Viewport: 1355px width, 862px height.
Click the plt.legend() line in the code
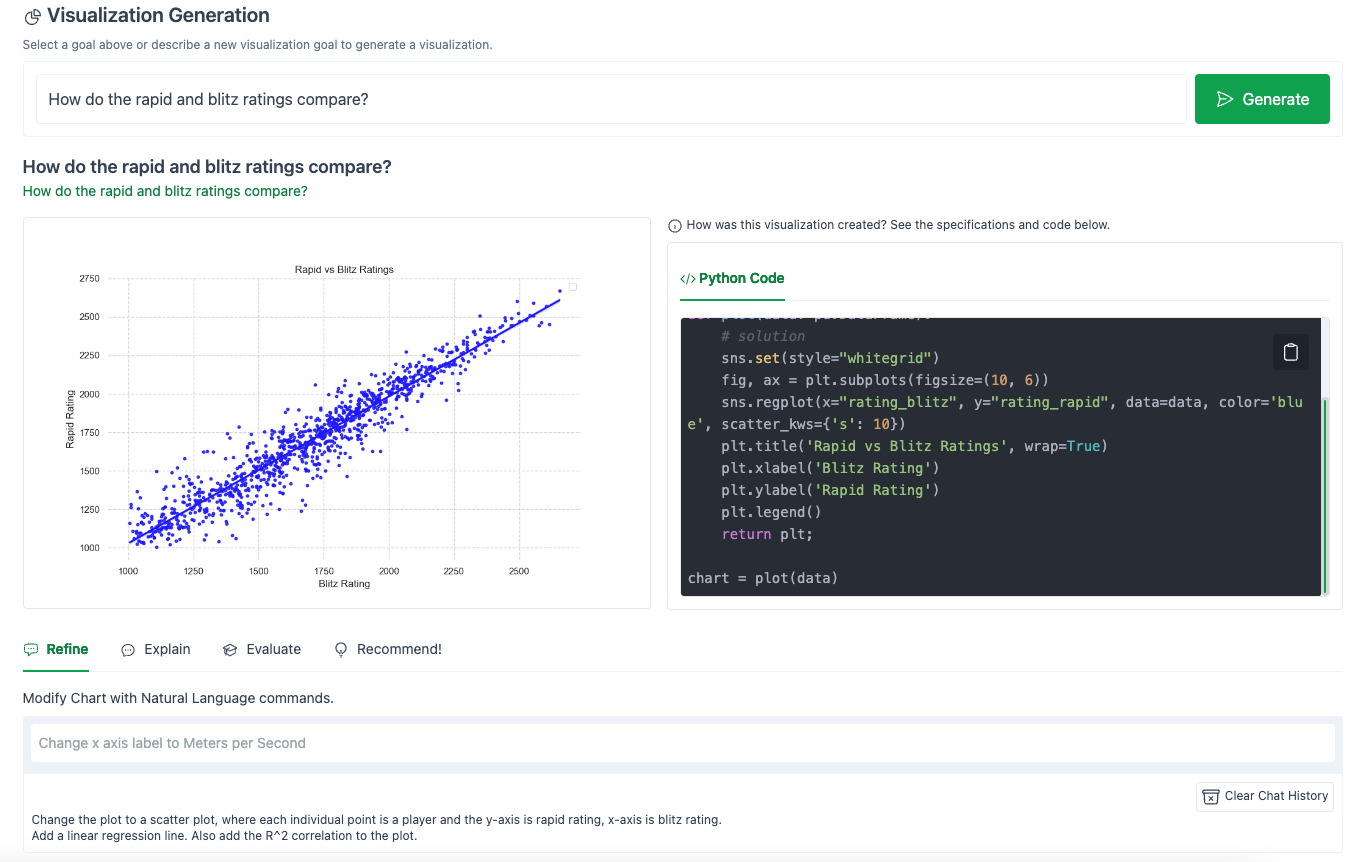pyautogui.click(x=770, y=512)
